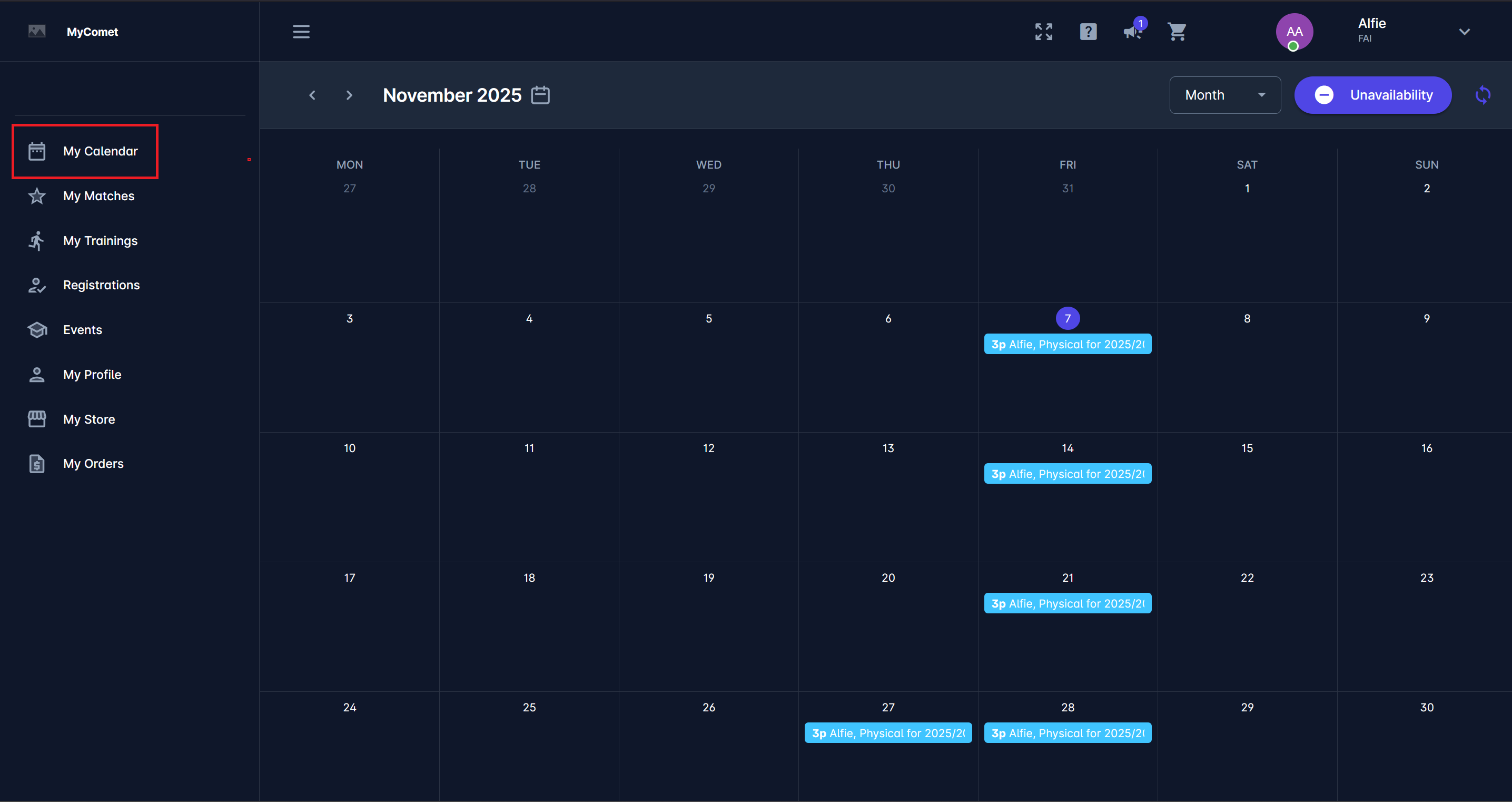The width and height of the screenshot is (1512, 802).
Task: Open the shopping cart
Action: [1178, 32]
